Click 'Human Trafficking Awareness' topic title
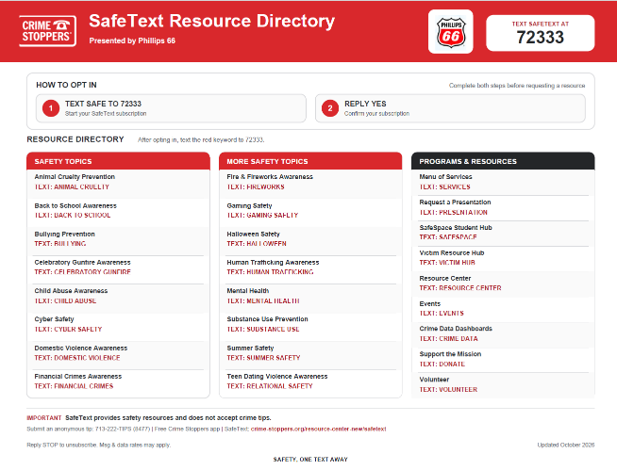Image resolution: width=617 pixels, height=470 pixels. [273, 262]
